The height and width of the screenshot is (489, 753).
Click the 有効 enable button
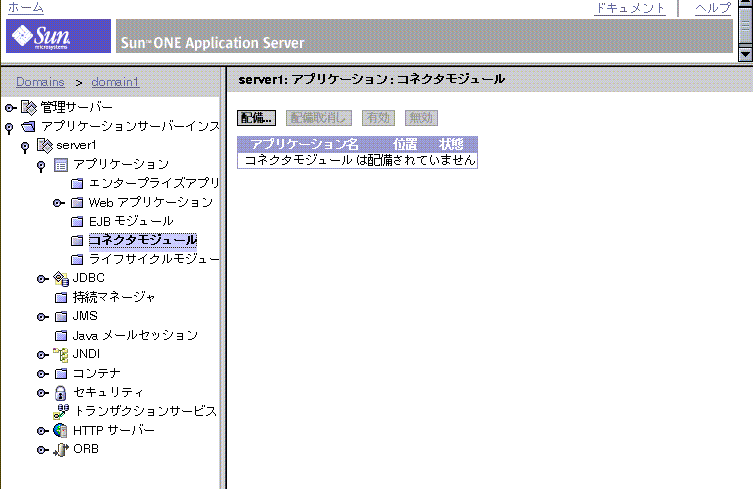(378, 118)
